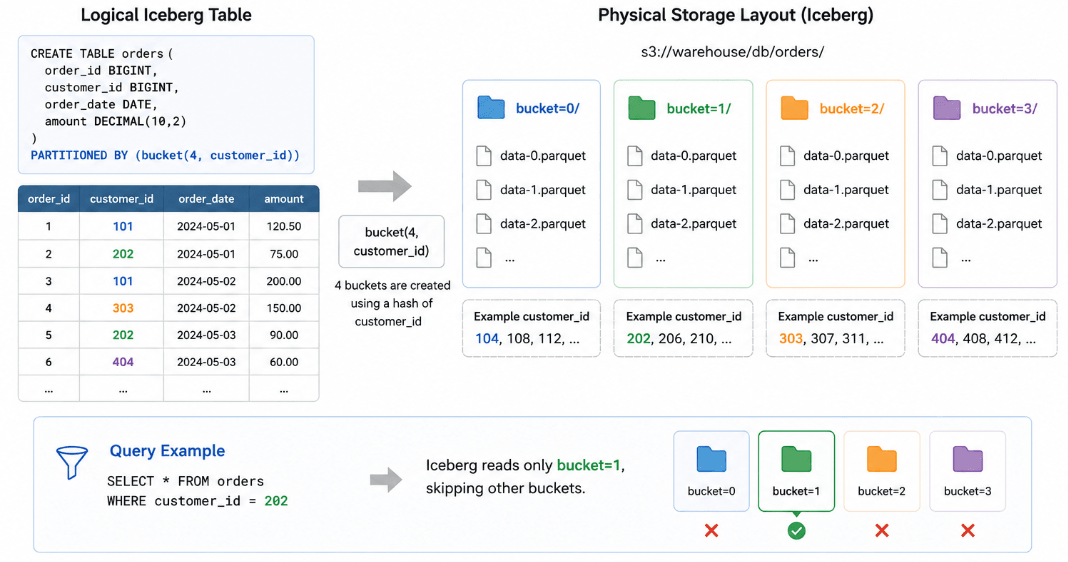Image resolution: width=1068 pixels, height=562 pixels.
Task: Click the red X under bucket=3
Action: [x=967, y=531]
